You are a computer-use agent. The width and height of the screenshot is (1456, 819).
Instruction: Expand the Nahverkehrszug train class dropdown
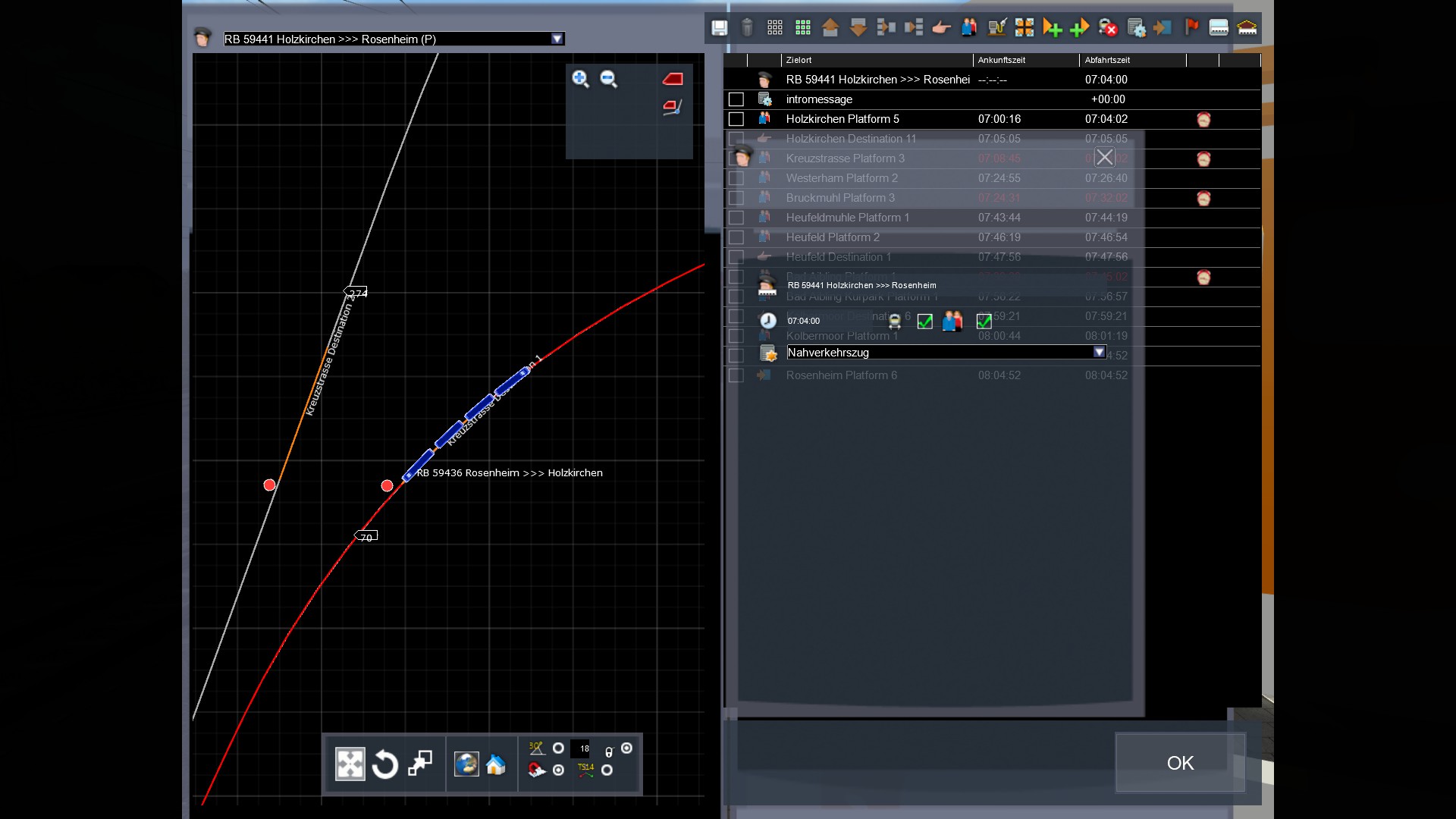1099,353
